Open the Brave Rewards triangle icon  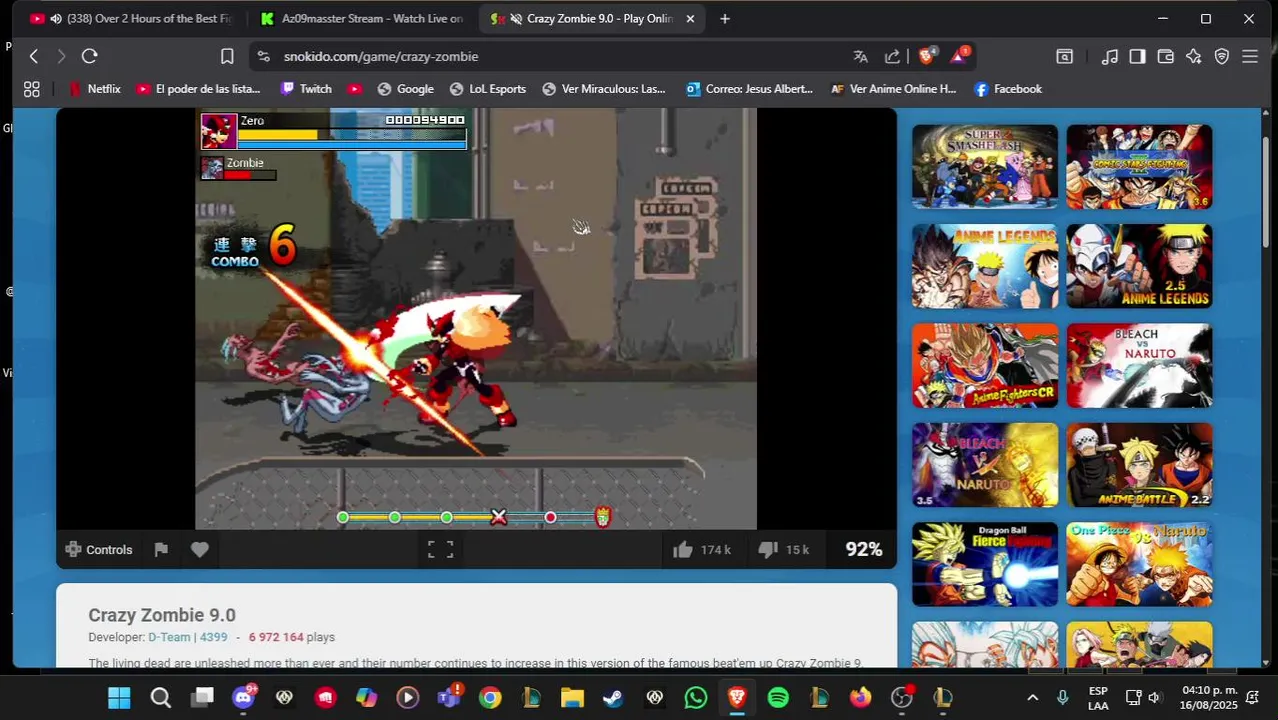pos(958,56)
